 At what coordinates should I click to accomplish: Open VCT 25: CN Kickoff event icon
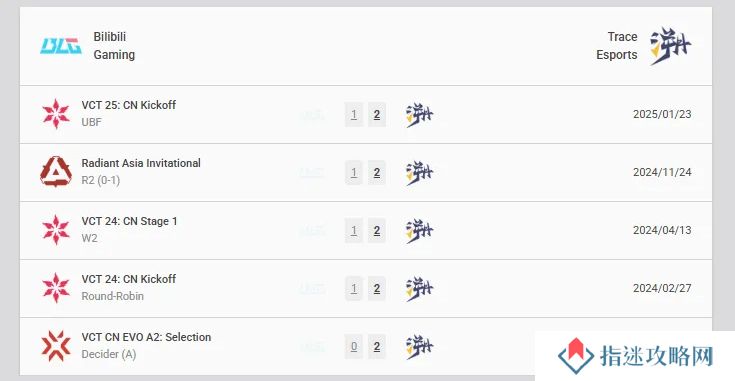(x=56, y=114)
